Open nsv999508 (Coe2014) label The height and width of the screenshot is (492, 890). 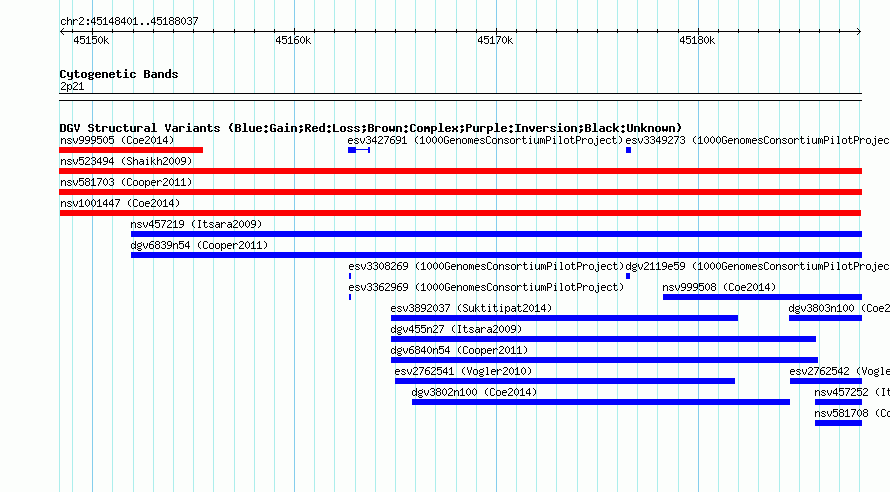[x=719, y=287]
